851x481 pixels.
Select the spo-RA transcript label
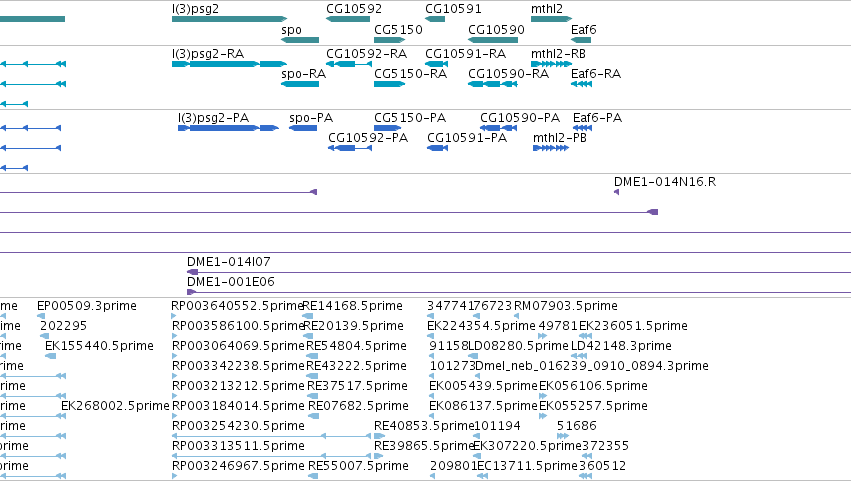point(303,74)
